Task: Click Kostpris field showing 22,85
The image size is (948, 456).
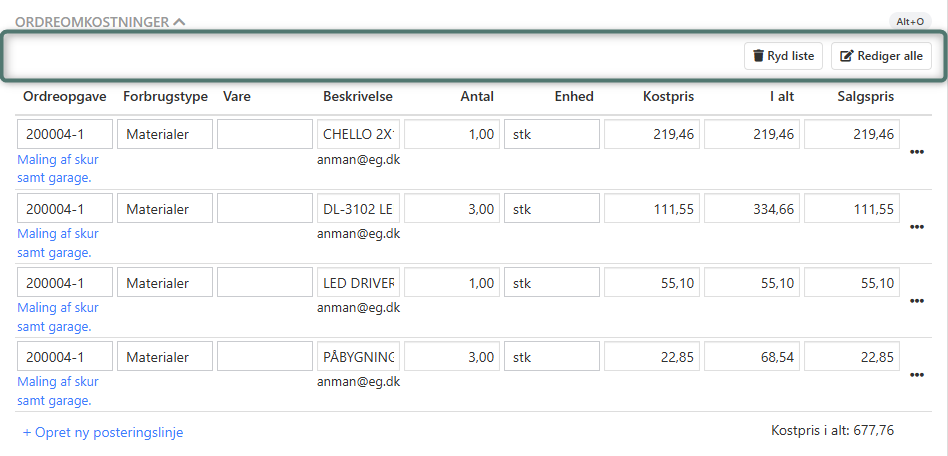Action: (x=651, y=357)
